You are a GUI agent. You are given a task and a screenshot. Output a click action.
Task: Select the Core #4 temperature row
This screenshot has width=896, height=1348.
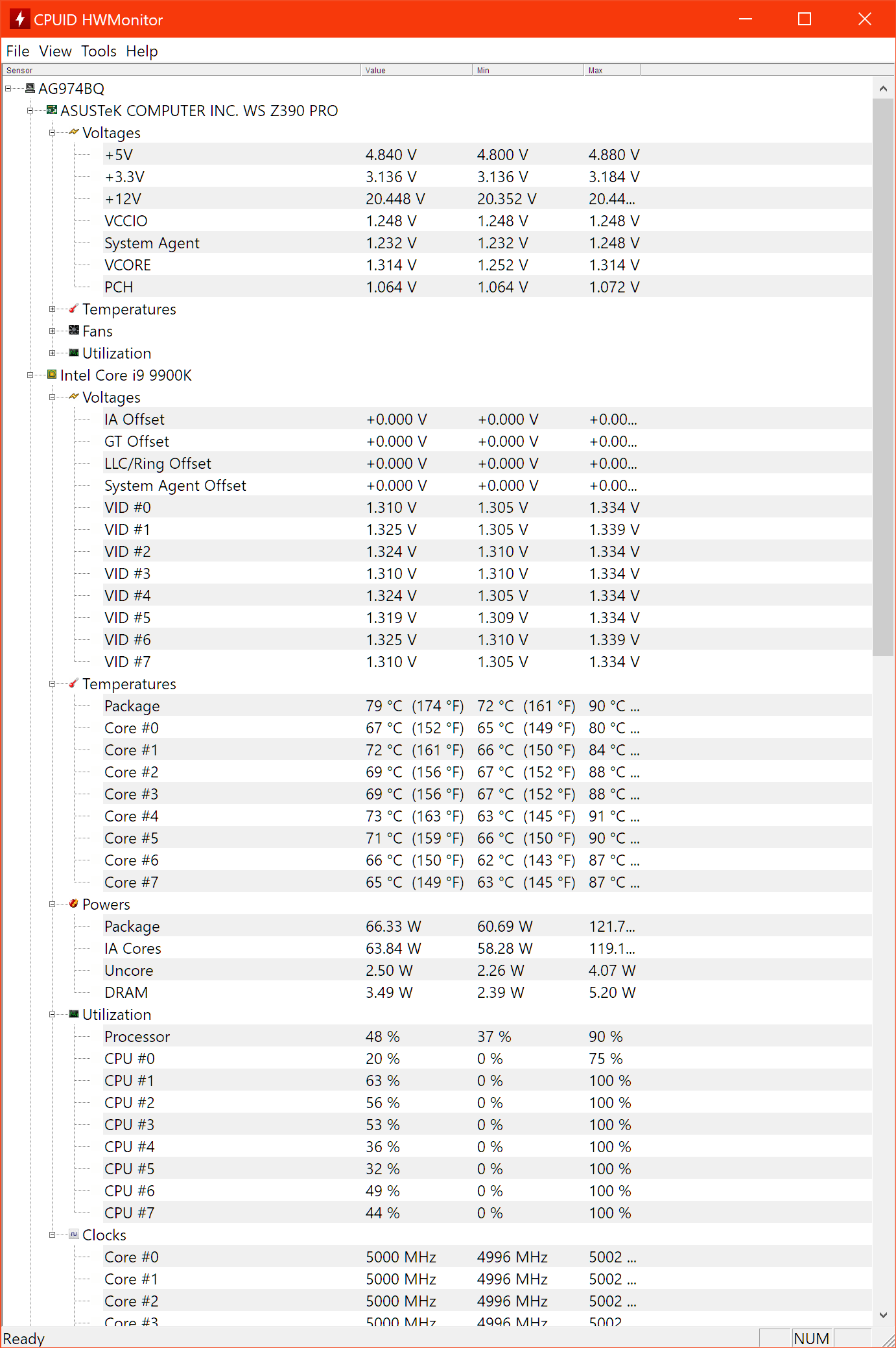(487, 816)
